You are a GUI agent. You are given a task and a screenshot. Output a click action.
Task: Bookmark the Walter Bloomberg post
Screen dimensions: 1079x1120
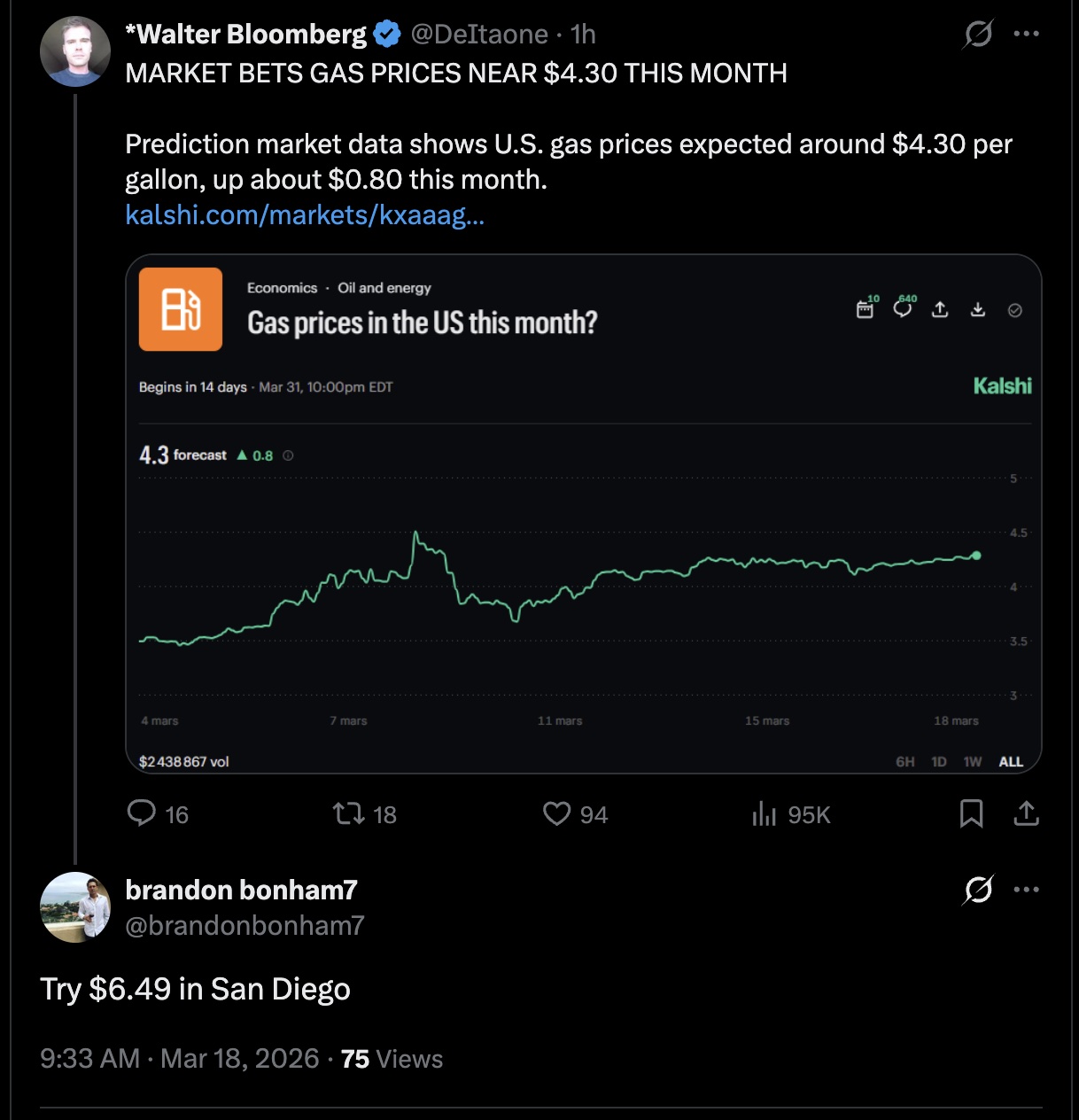point(971,813)
